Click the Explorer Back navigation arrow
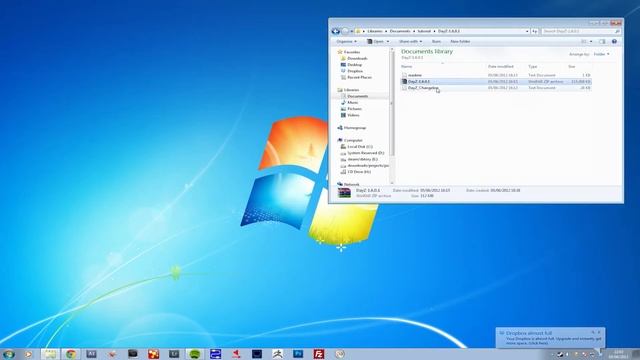 coord(336,31)
